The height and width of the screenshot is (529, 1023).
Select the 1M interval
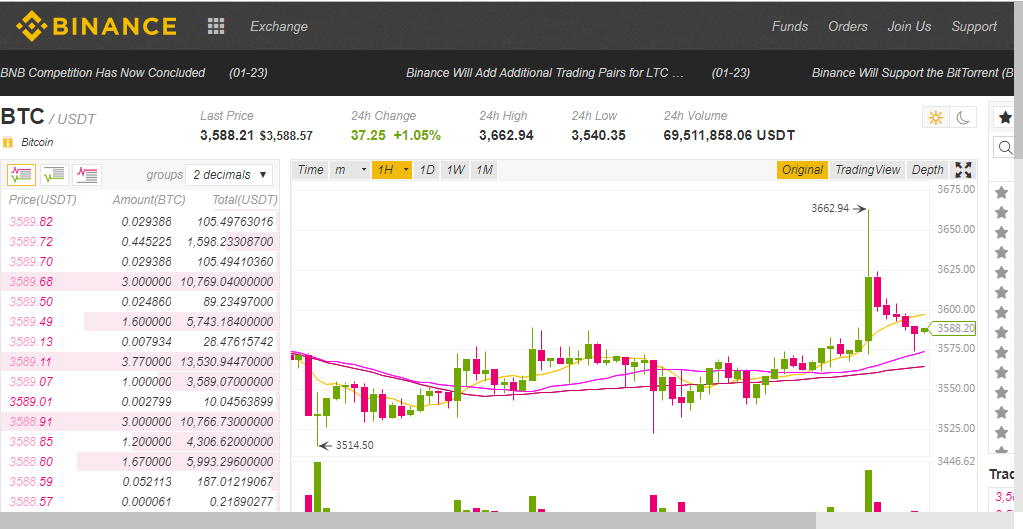click(484, 170)
